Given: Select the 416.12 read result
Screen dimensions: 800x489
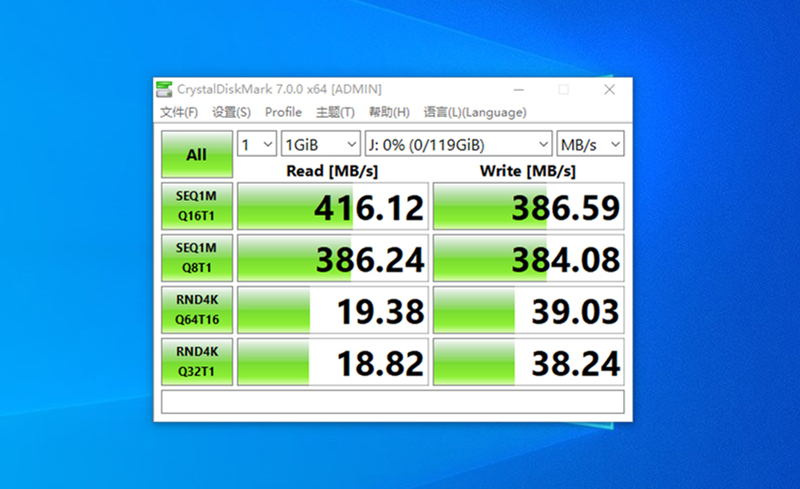Looking at the screenshot, I should point(333,206).
